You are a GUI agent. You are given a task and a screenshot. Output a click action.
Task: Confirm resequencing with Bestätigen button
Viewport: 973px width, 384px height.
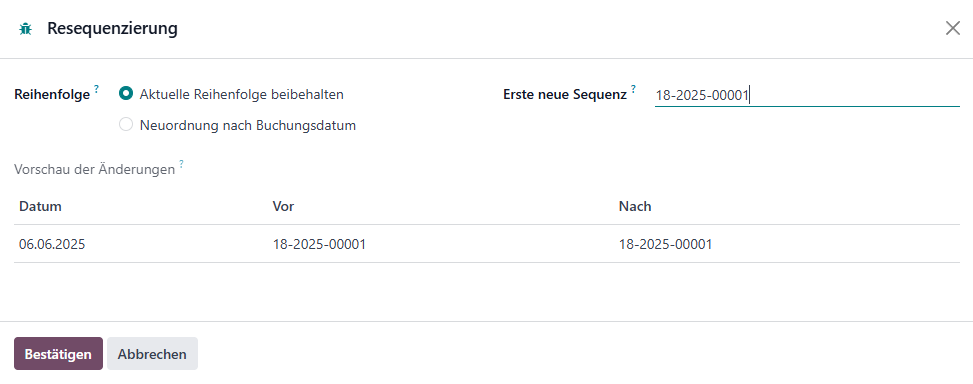(x=58, y=354)
